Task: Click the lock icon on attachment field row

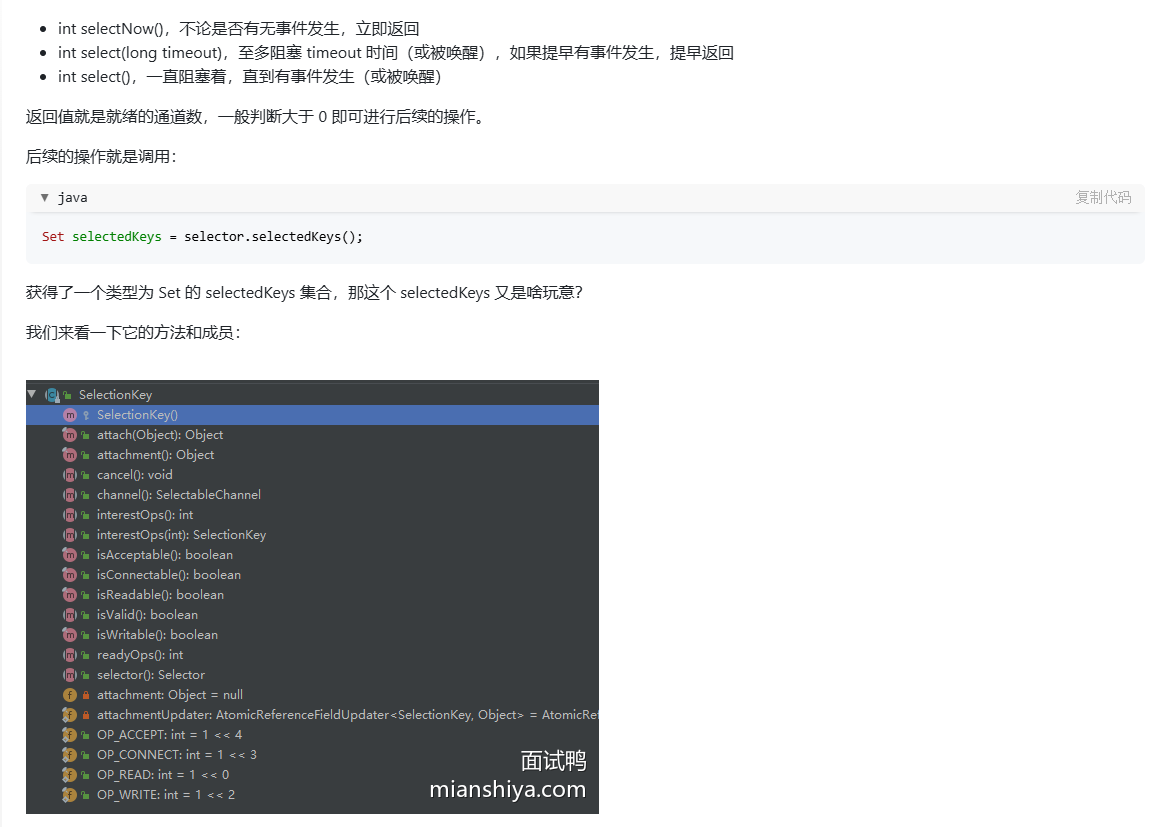Action: [86, 695]
